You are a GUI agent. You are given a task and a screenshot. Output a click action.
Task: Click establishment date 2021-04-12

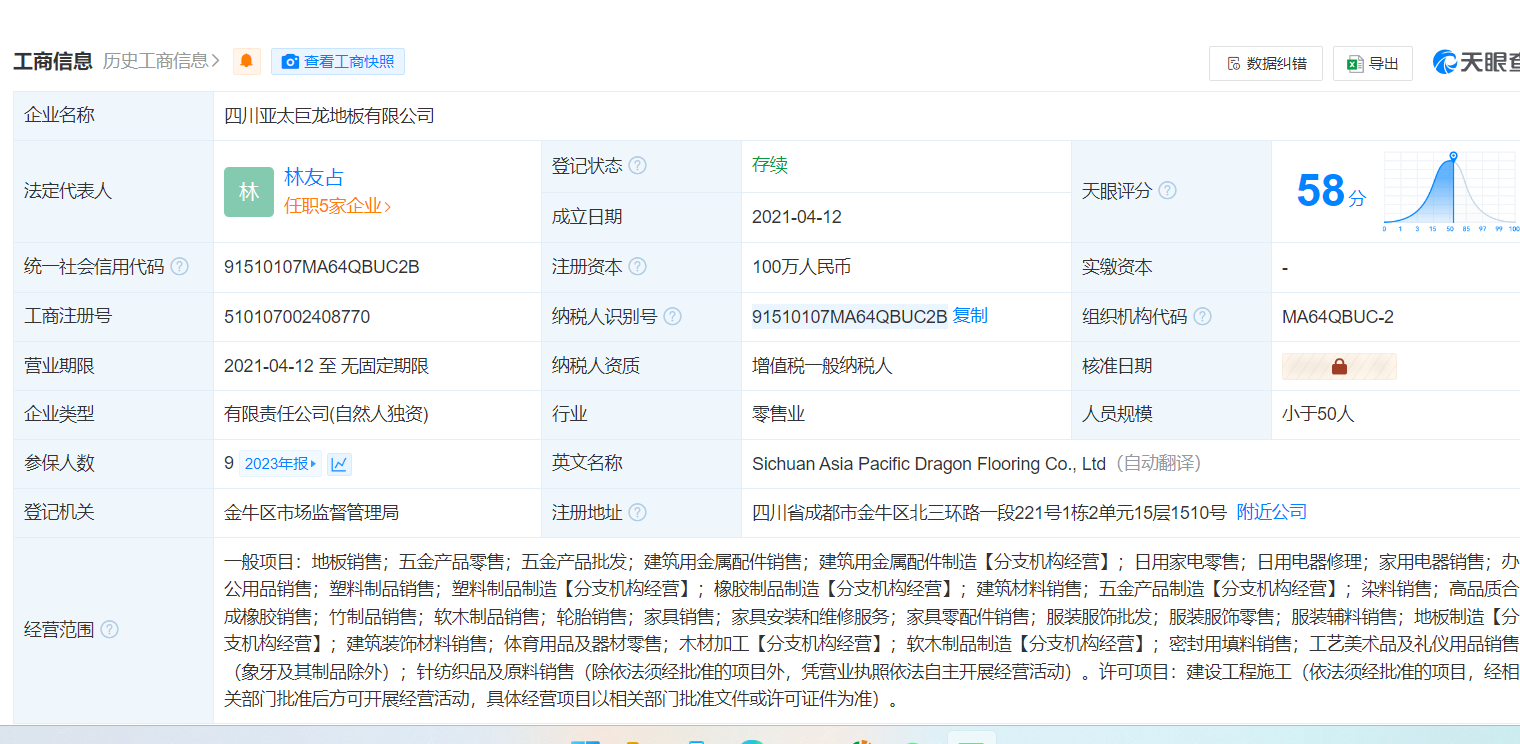pos(797,217)
